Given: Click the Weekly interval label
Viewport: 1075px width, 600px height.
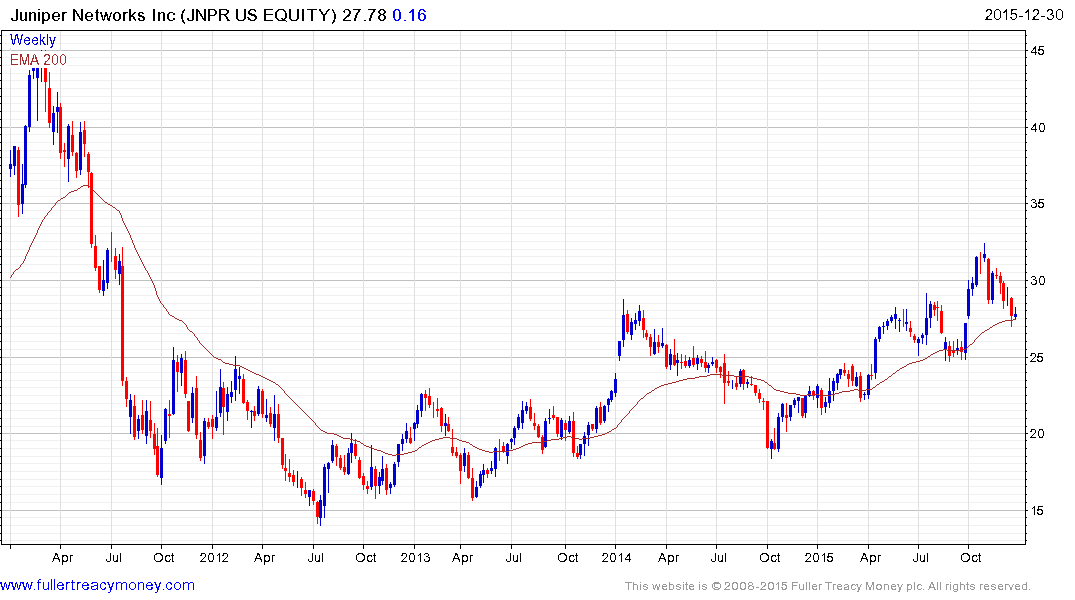Looking at the screenshot, I should tap(33, 40).
